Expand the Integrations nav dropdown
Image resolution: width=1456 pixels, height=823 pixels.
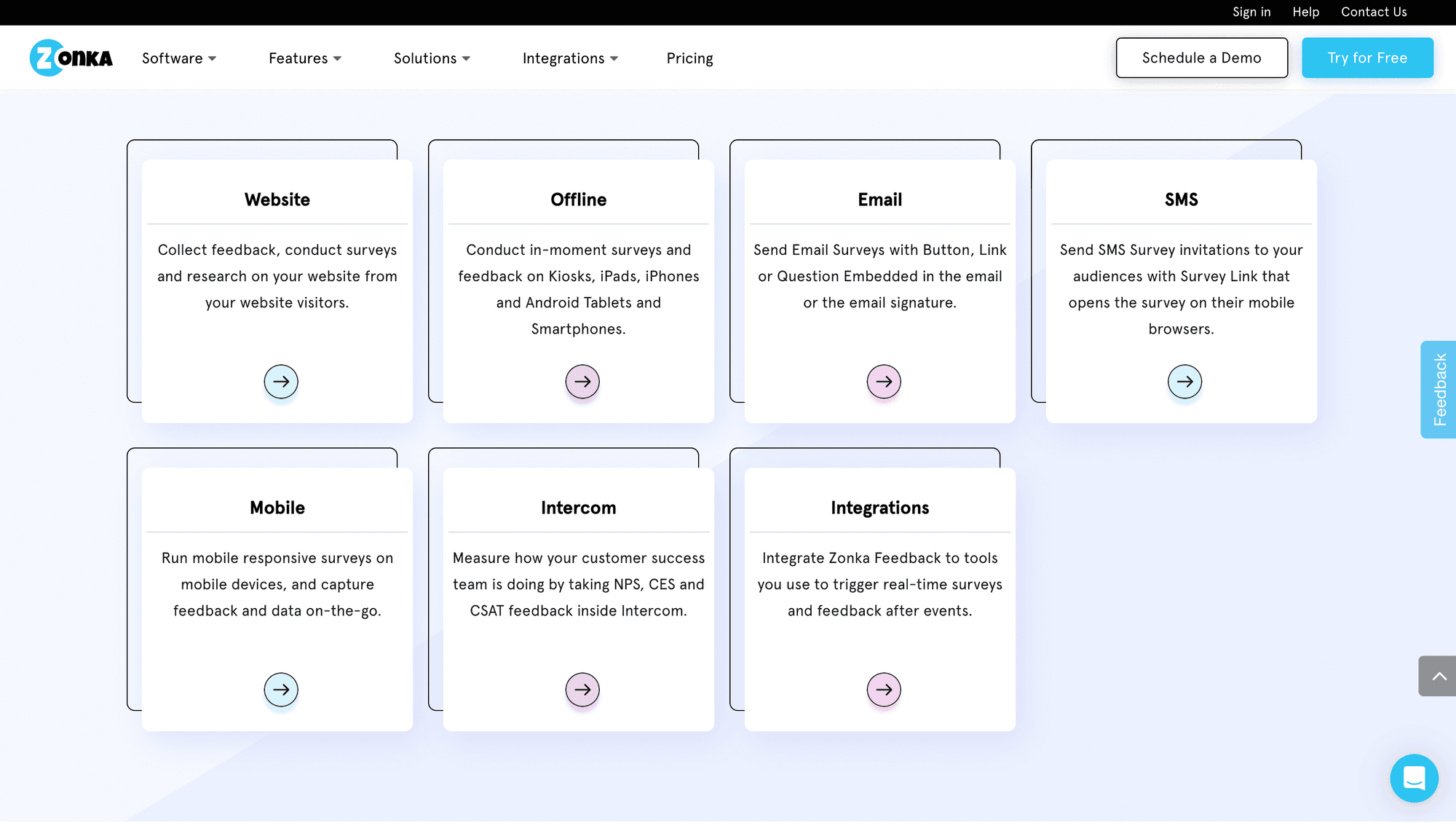(570, 58)
